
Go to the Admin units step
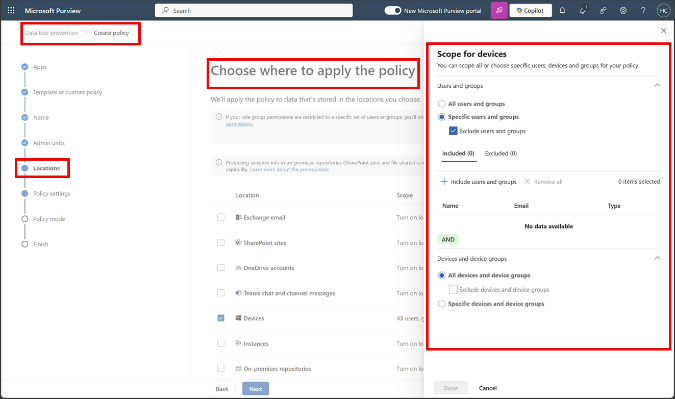[49, 143]
